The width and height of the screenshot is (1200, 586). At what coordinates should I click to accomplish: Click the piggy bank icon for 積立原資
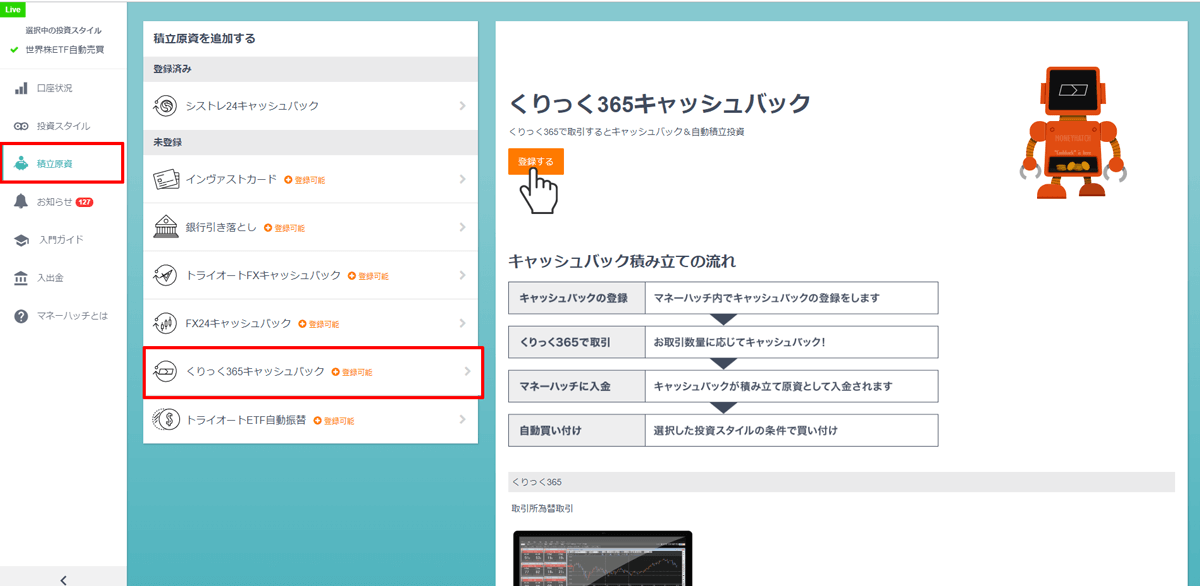pos(21,164)
